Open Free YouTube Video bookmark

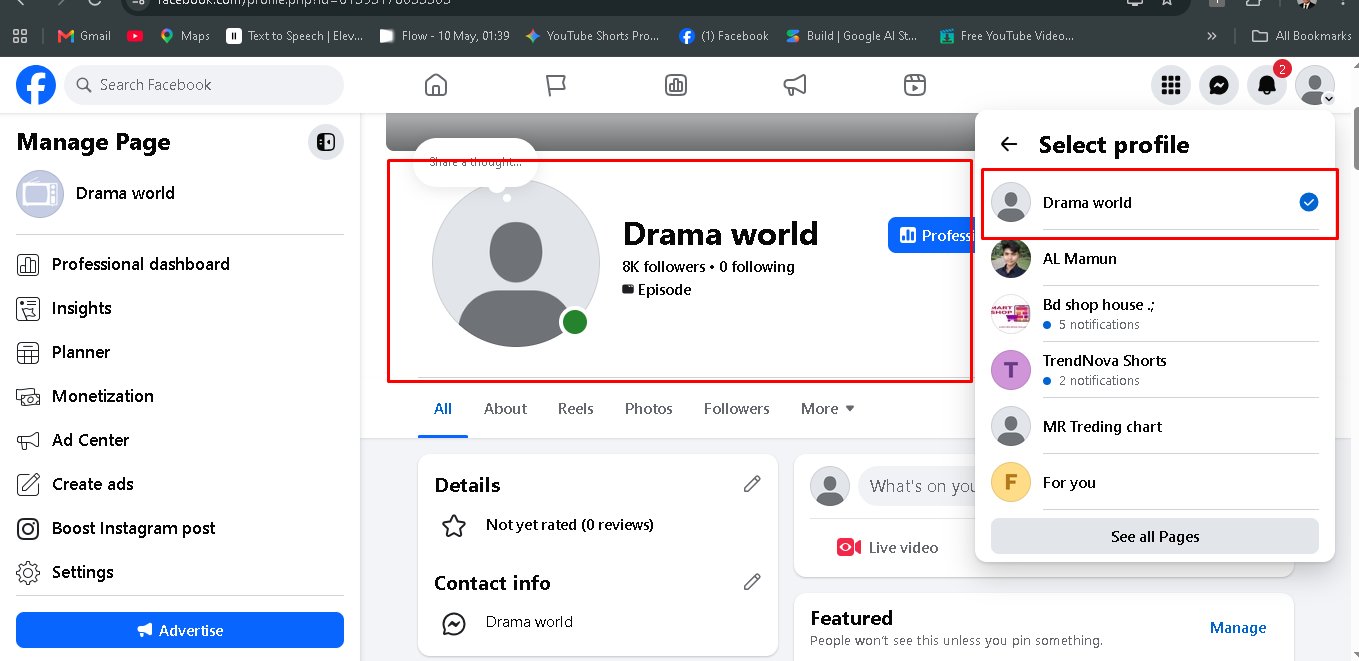point(1007,35)
